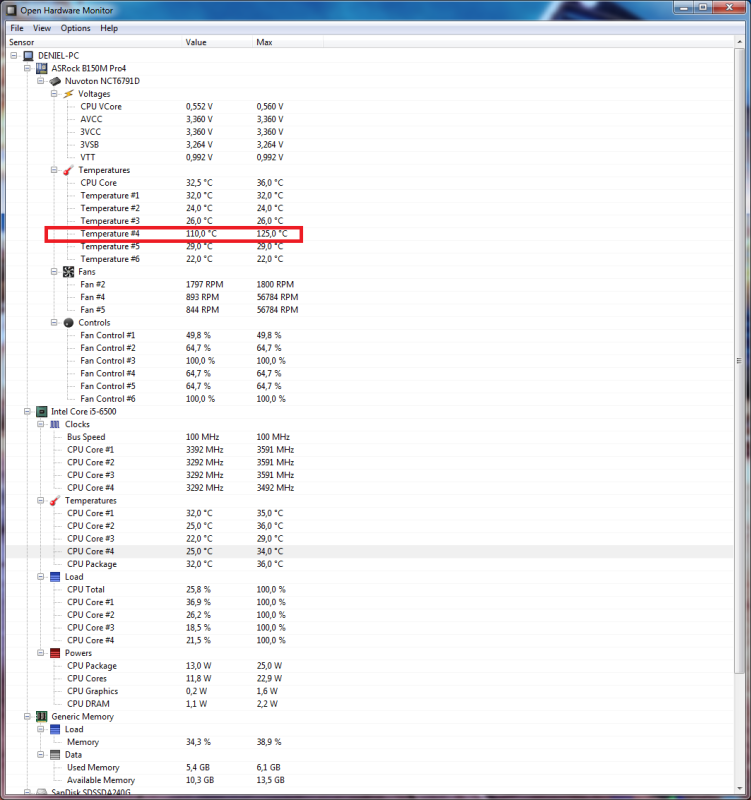Open the Options menu

(x=76, y=28)
